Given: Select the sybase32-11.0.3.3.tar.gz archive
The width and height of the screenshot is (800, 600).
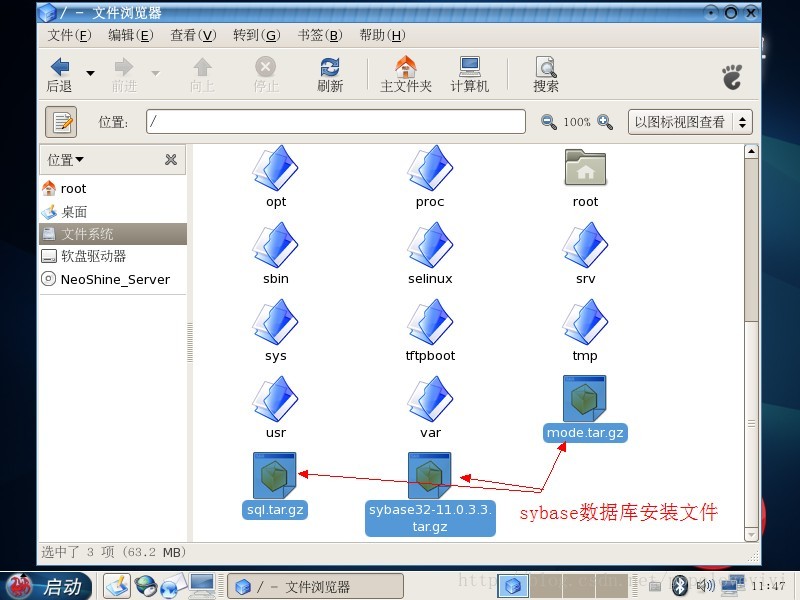Looking at the screenshot, I should click(429, 475).
